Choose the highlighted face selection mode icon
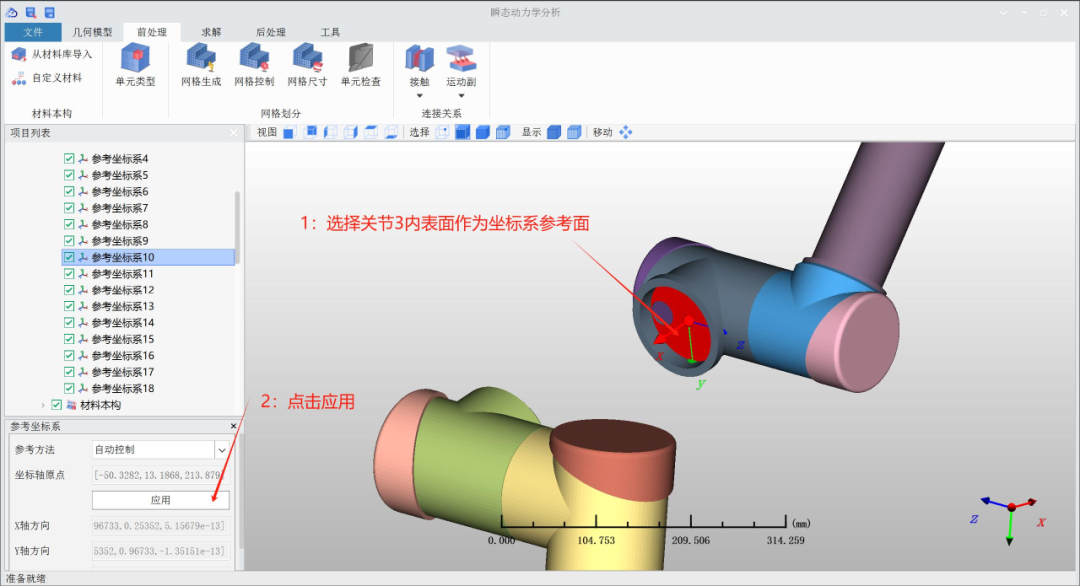 click(463, 132)
